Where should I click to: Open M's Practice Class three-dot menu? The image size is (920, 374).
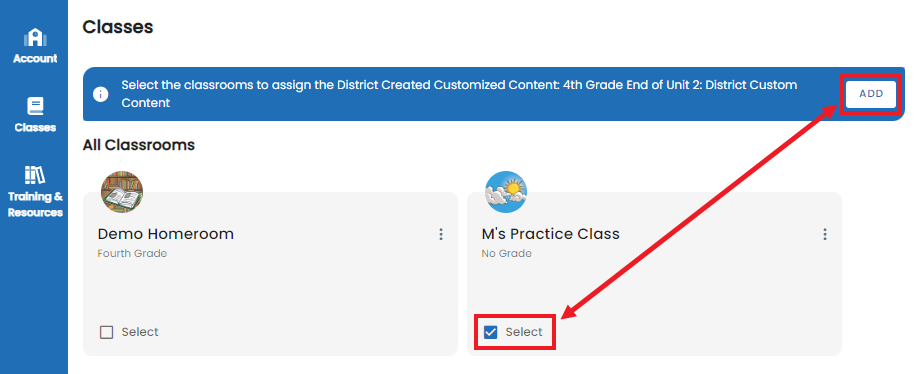tap(825, 234)
